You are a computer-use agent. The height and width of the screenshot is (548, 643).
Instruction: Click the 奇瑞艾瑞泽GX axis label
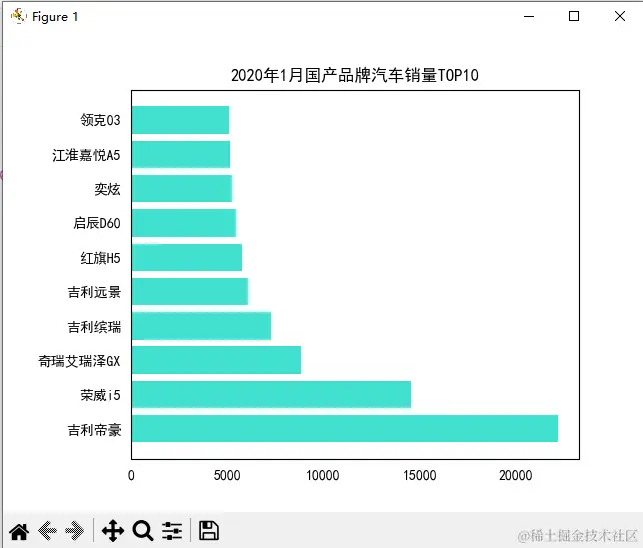click(x=79, y=361)
